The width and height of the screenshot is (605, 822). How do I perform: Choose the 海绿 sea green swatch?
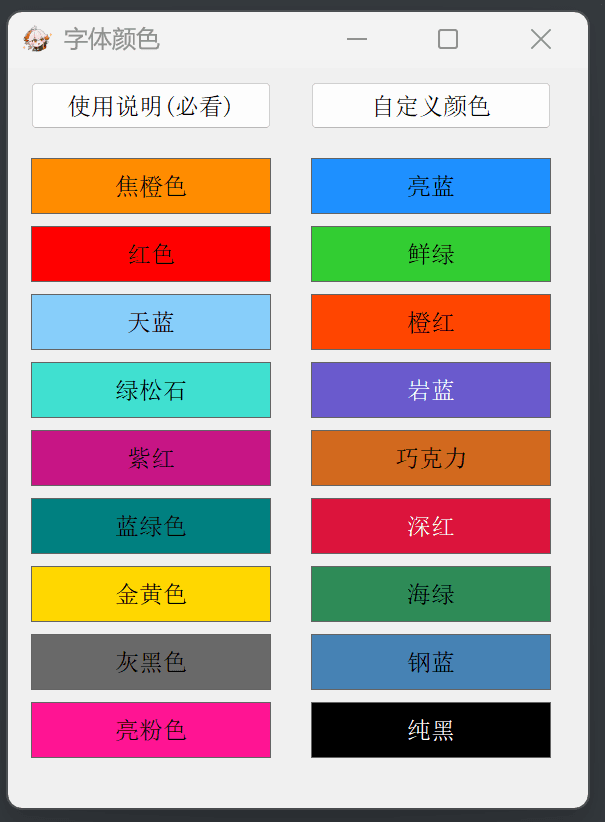tap(431, 594)
